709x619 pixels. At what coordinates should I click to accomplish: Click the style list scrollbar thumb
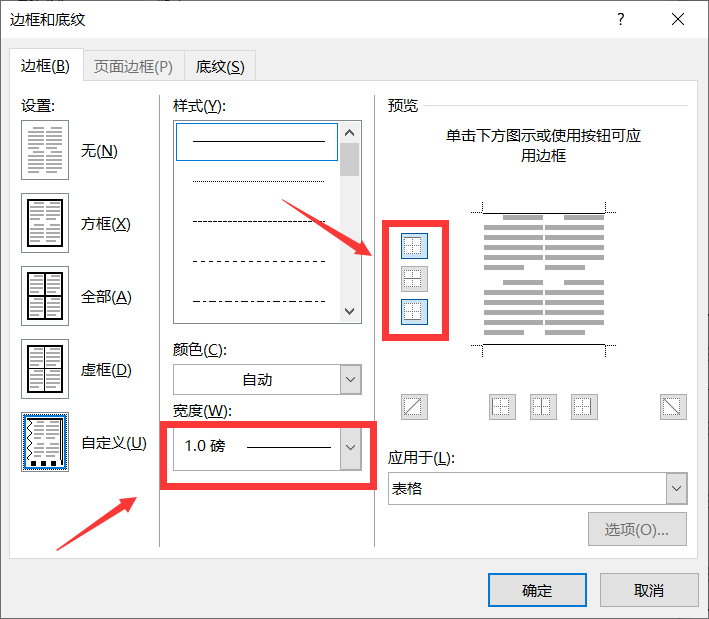click(x=350, y=159)
